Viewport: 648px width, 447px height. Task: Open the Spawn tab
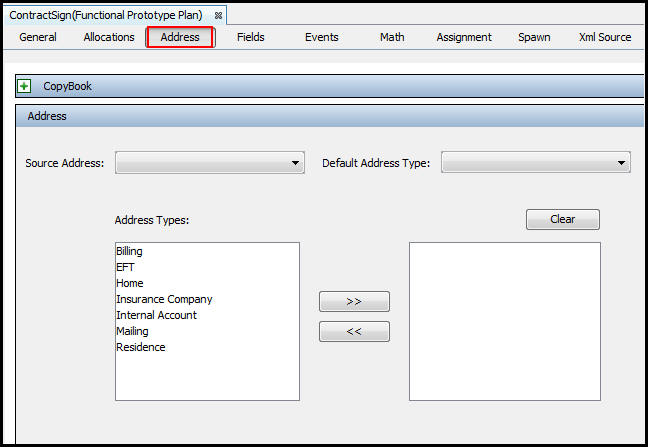534,37
